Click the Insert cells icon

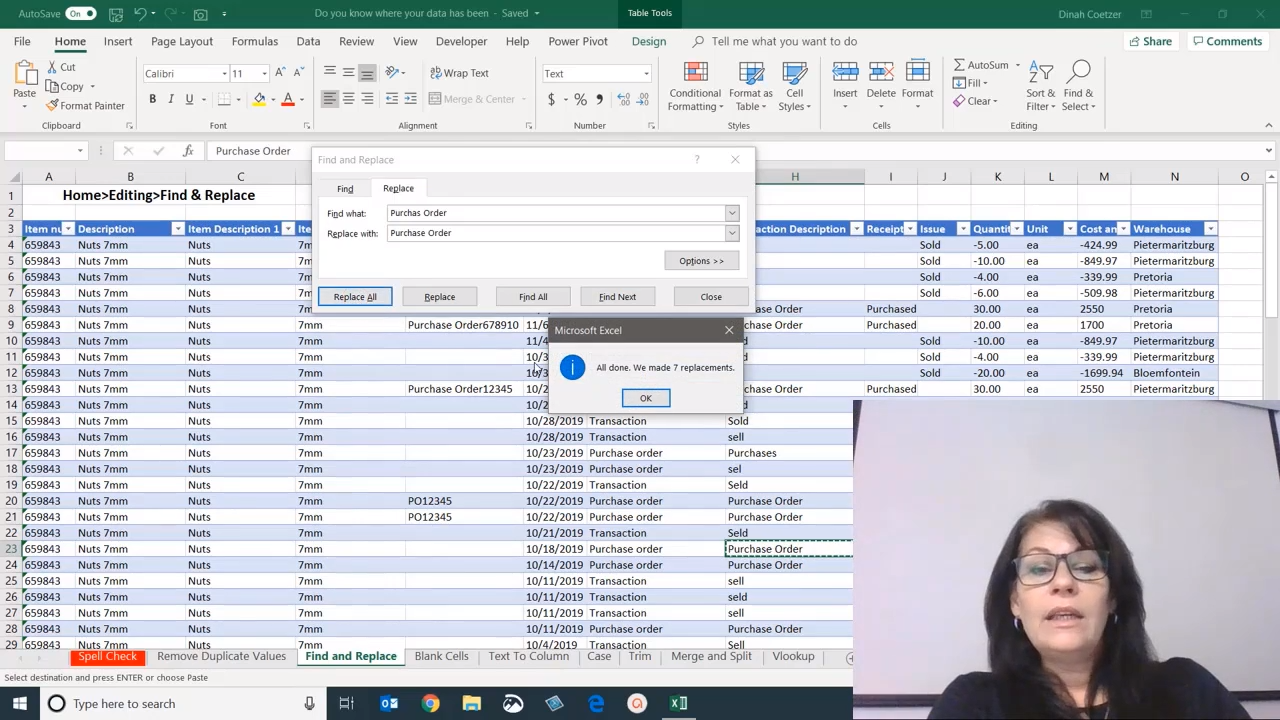click(x=845, y=72)
